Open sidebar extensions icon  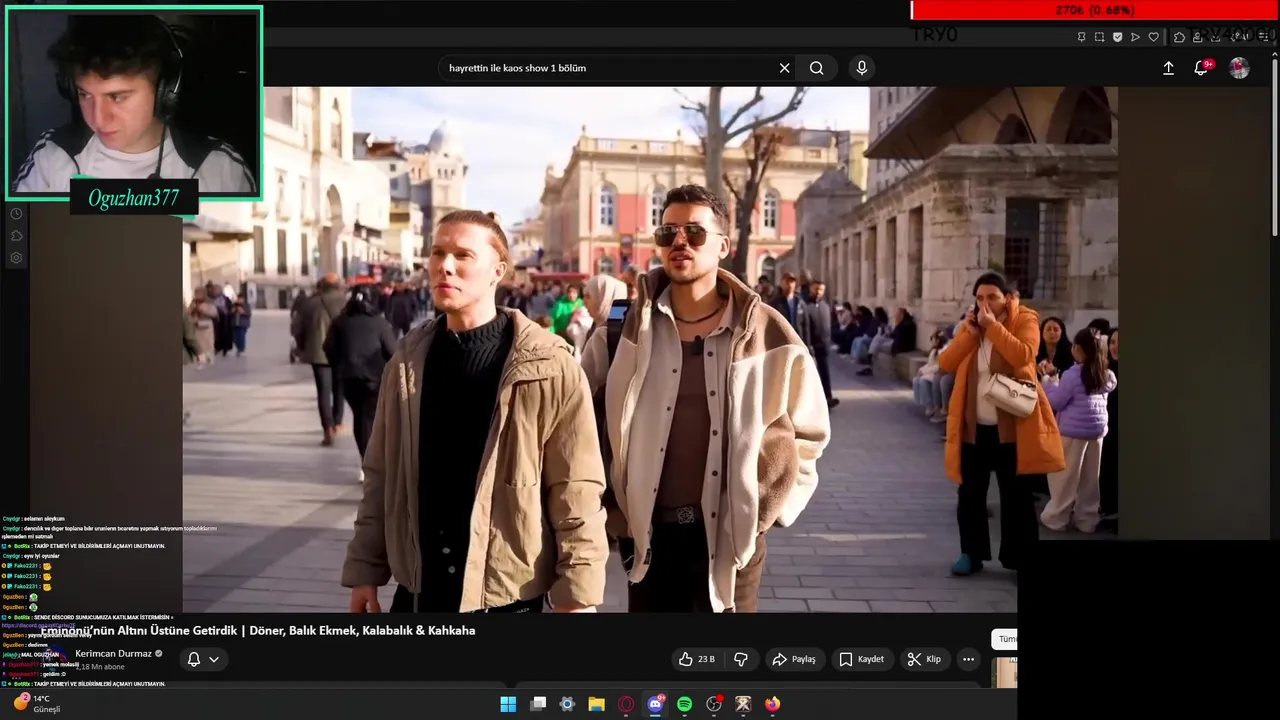[16, 236]
